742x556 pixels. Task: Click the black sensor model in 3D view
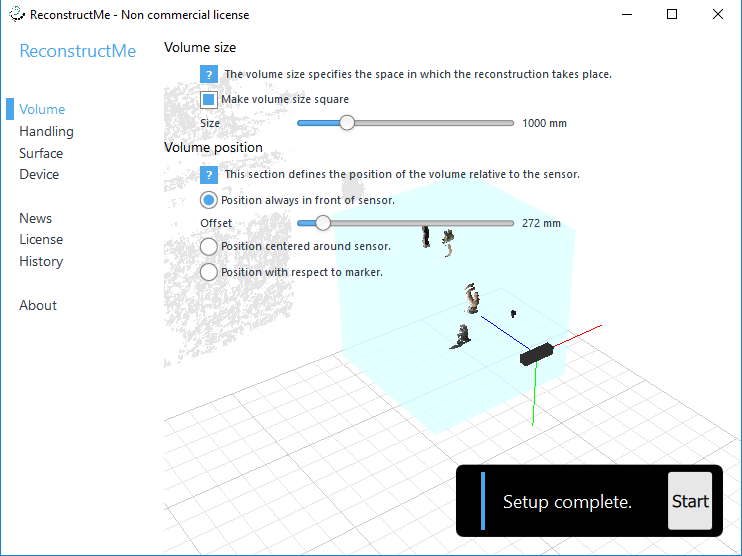tap(537, 354)
